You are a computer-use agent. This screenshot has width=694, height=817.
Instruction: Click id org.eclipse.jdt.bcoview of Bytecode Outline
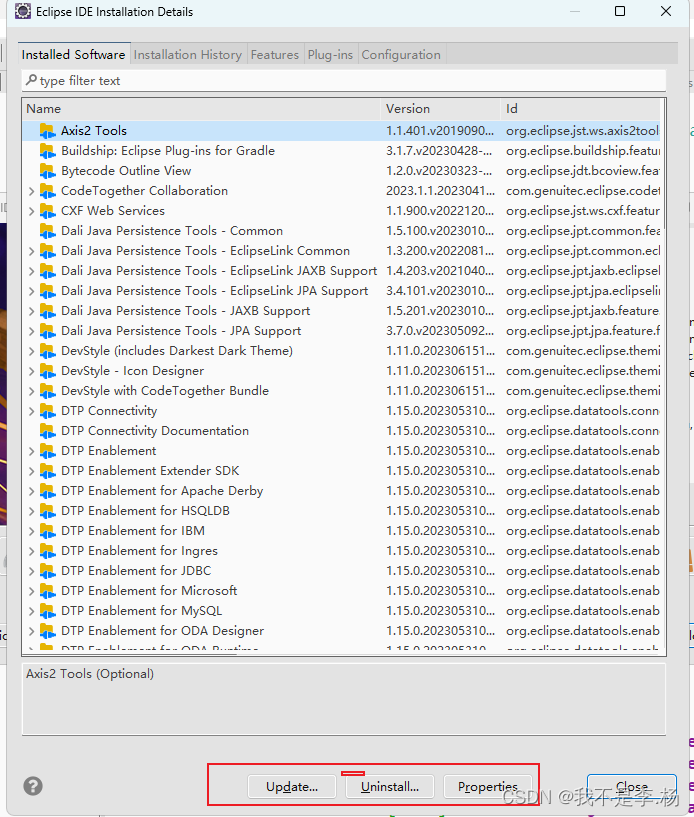click(x=583, y=171)
